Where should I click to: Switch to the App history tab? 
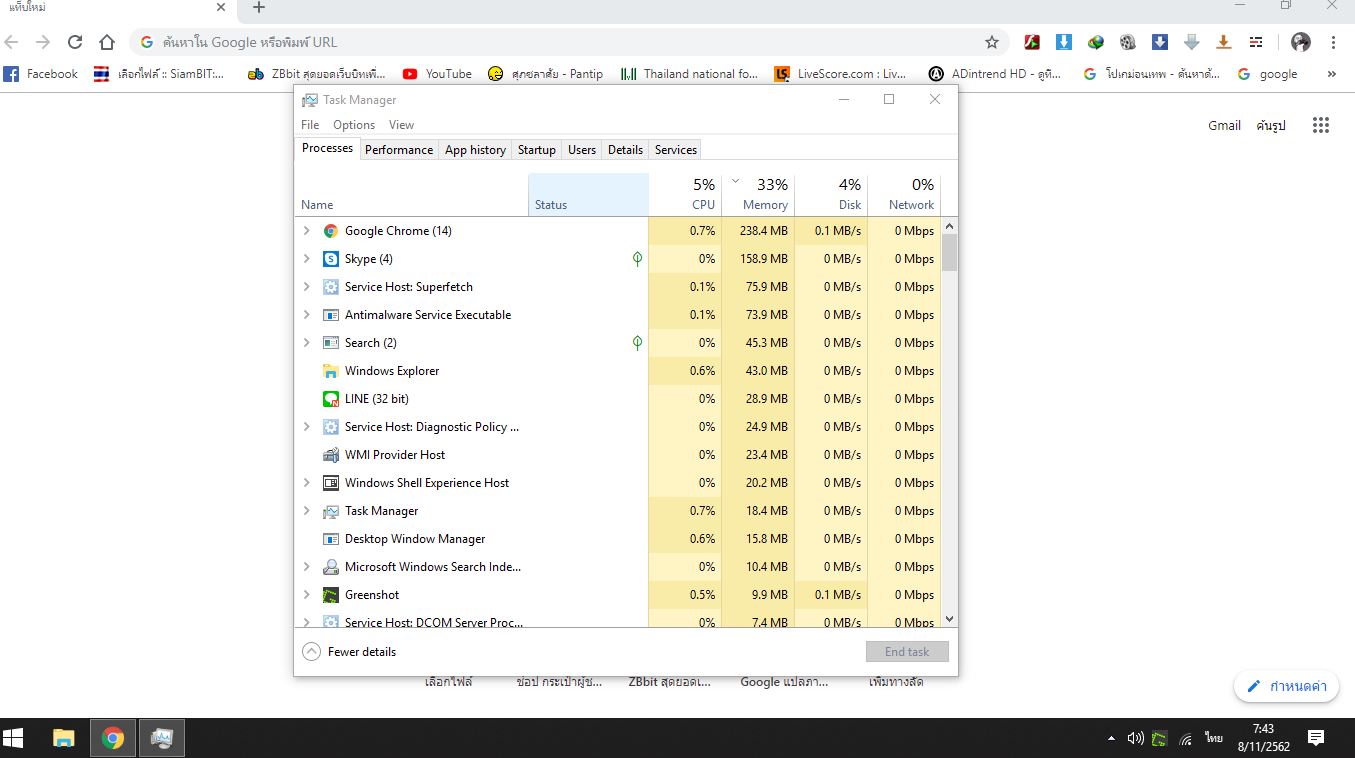tap(475, 150)
